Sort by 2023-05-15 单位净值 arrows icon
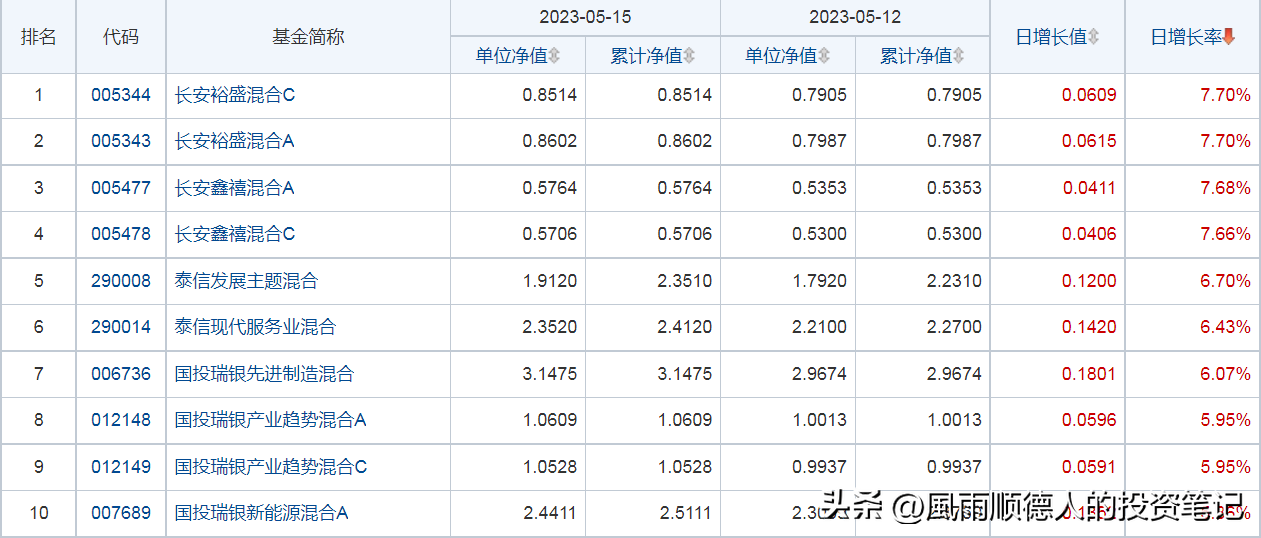 [x=554, y=56]
